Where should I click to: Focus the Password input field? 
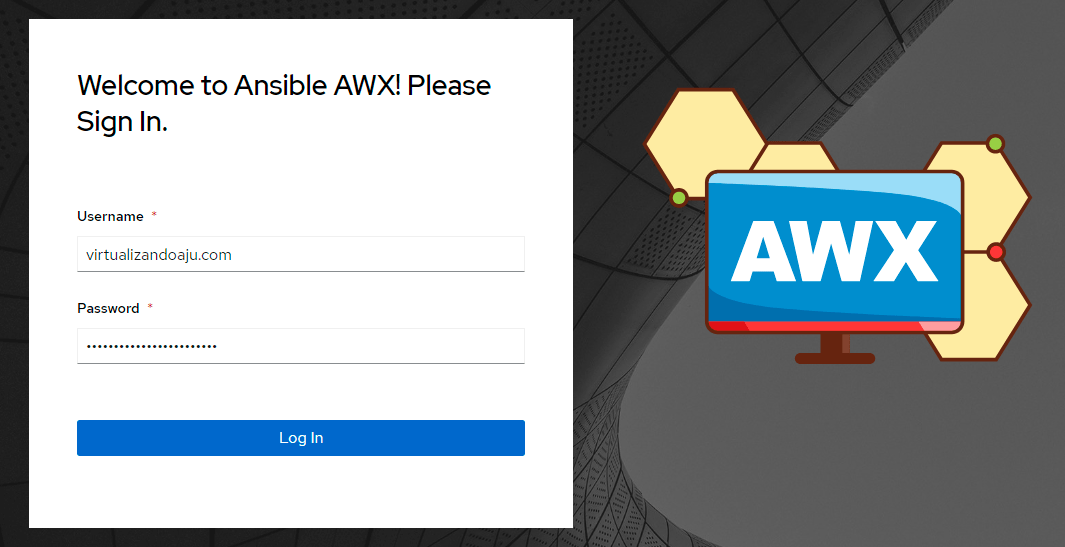[x=300, y=346]
